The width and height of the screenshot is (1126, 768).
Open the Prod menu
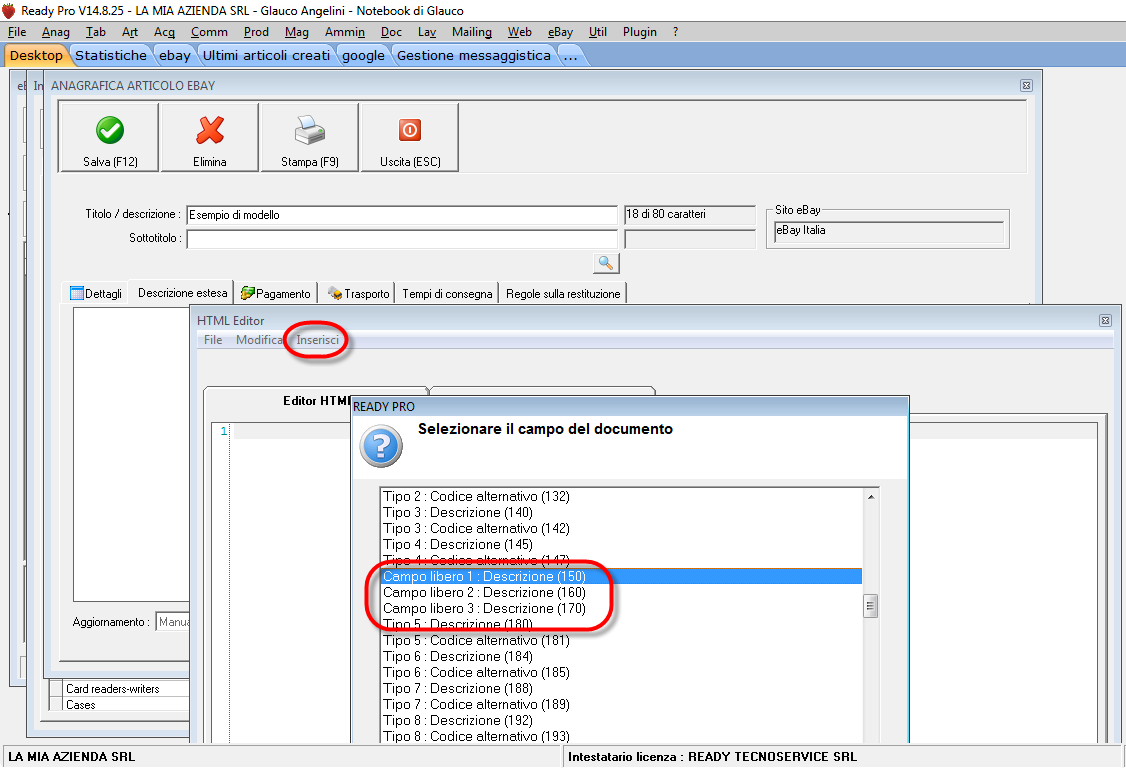(256, 32)
